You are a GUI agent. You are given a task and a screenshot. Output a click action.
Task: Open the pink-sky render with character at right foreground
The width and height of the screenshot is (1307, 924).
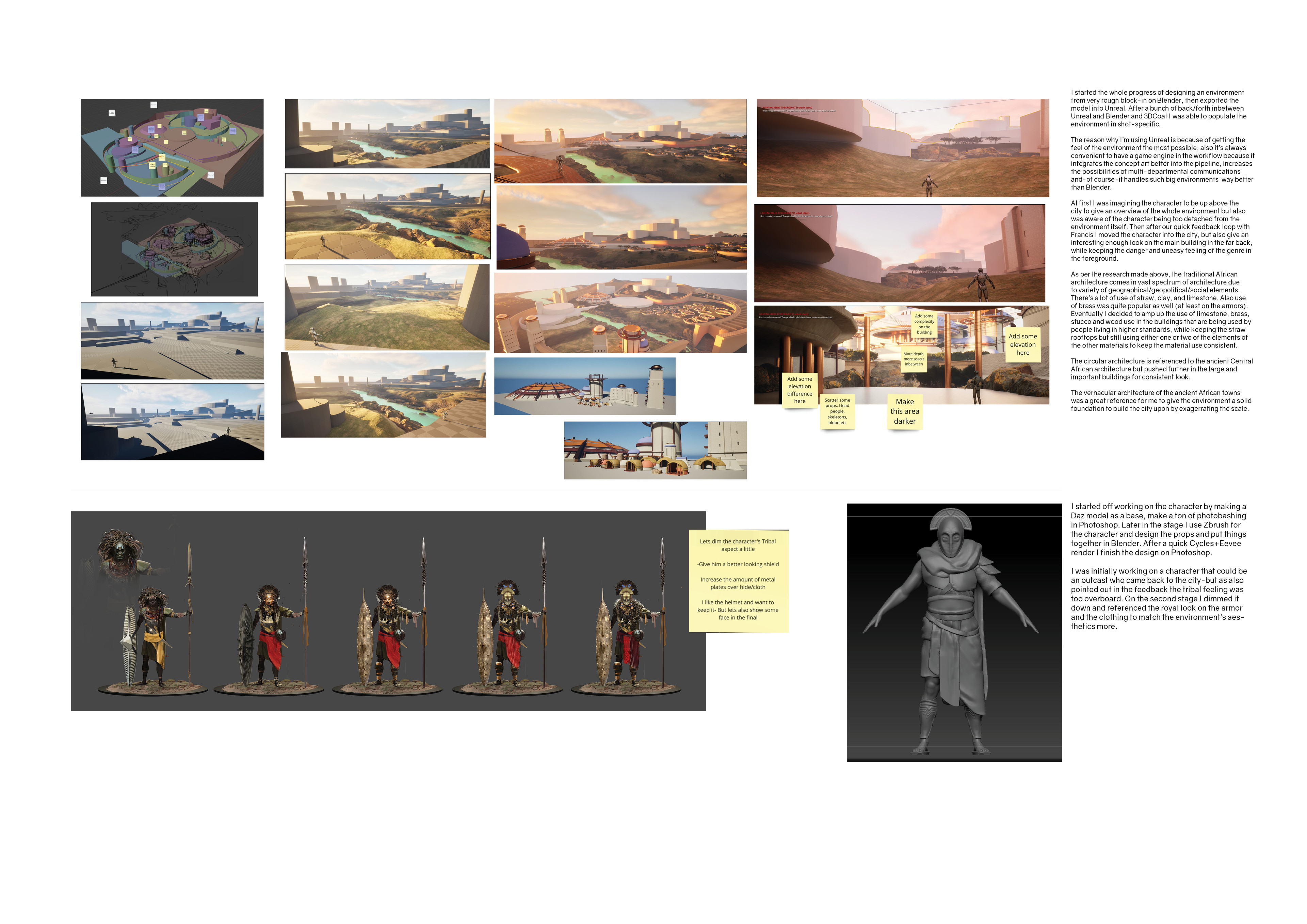pos(900,253)
